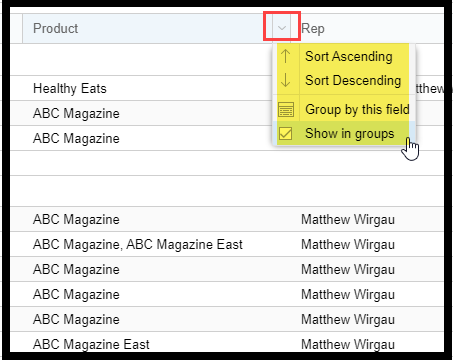
Task: Click the Show in groups label
Action: point(350,134)
